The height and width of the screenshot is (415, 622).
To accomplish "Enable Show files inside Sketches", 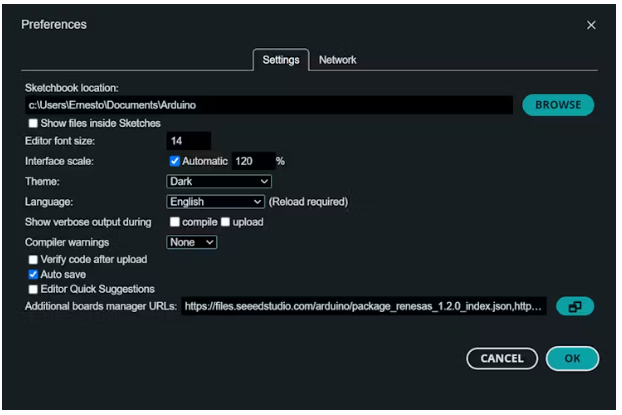I will pos(34,123).
